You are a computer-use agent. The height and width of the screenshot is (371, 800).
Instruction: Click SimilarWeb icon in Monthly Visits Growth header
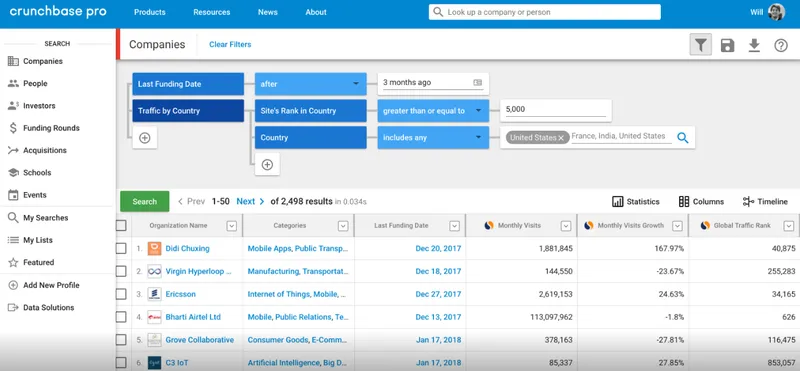pyautogui.click(x=589, y=225)
